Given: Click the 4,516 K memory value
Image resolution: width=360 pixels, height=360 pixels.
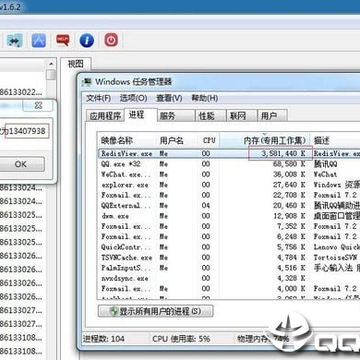Looking at the screenshot, I should [x=292, y=268].
